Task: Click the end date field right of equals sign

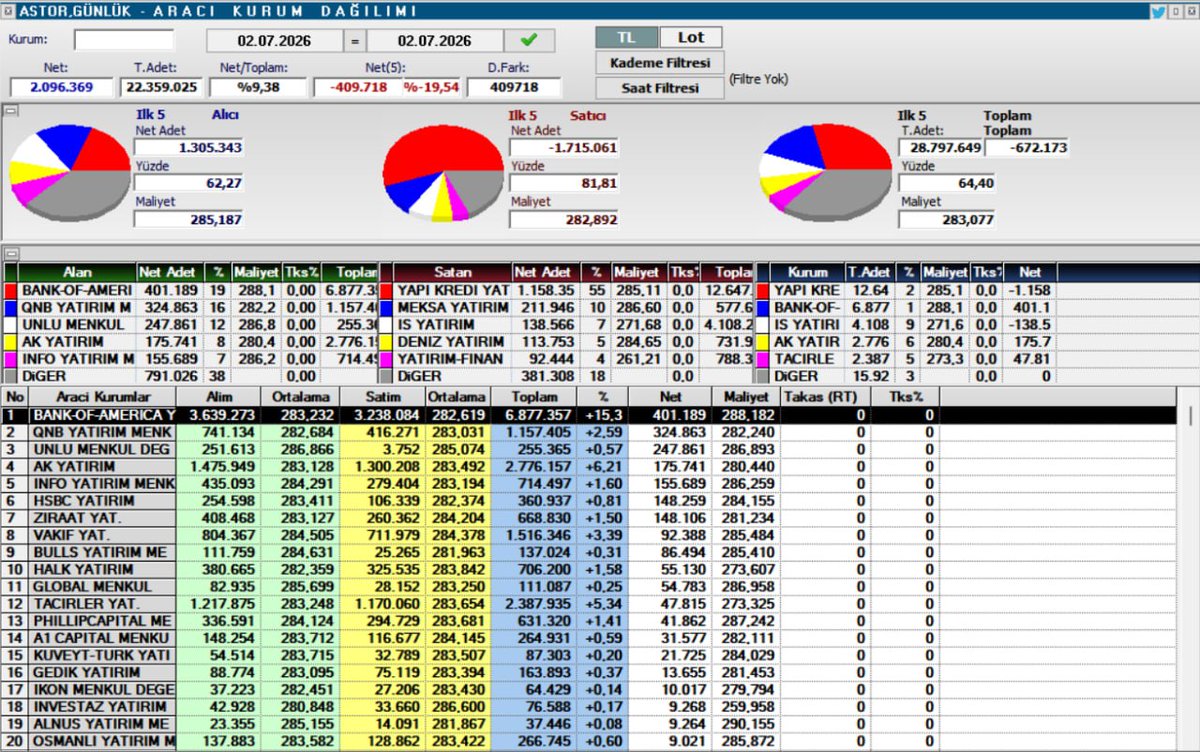Action: click(x=434, y=41)
